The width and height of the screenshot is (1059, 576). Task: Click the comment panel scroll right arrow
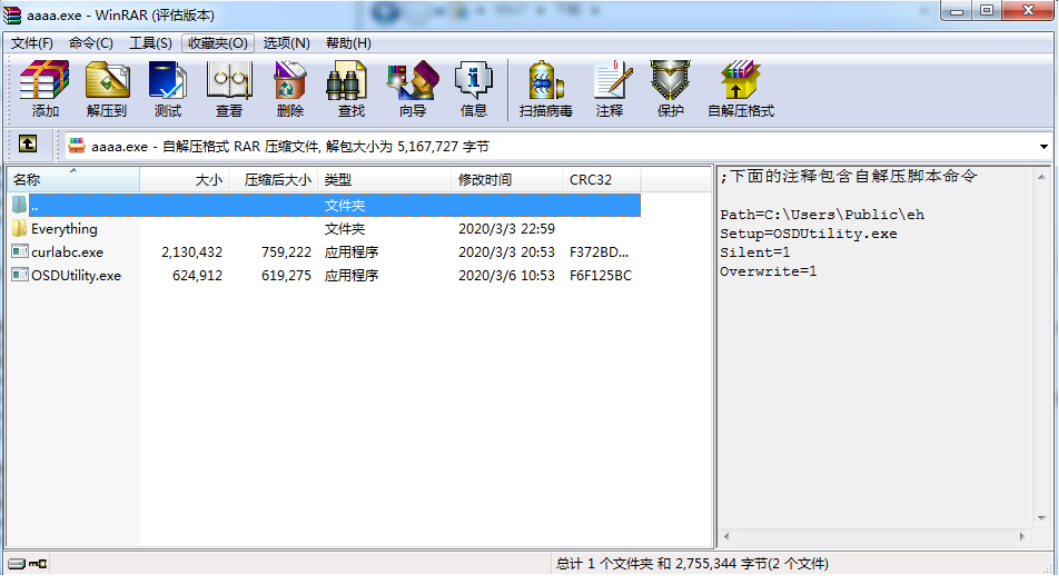click(x=1023, y=537)
